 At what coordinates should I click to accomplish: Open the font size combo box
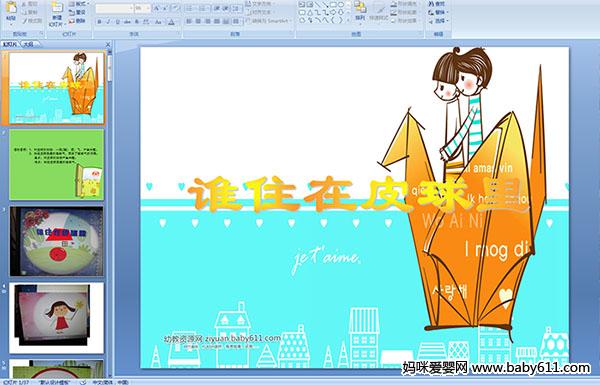pos(142,8)
